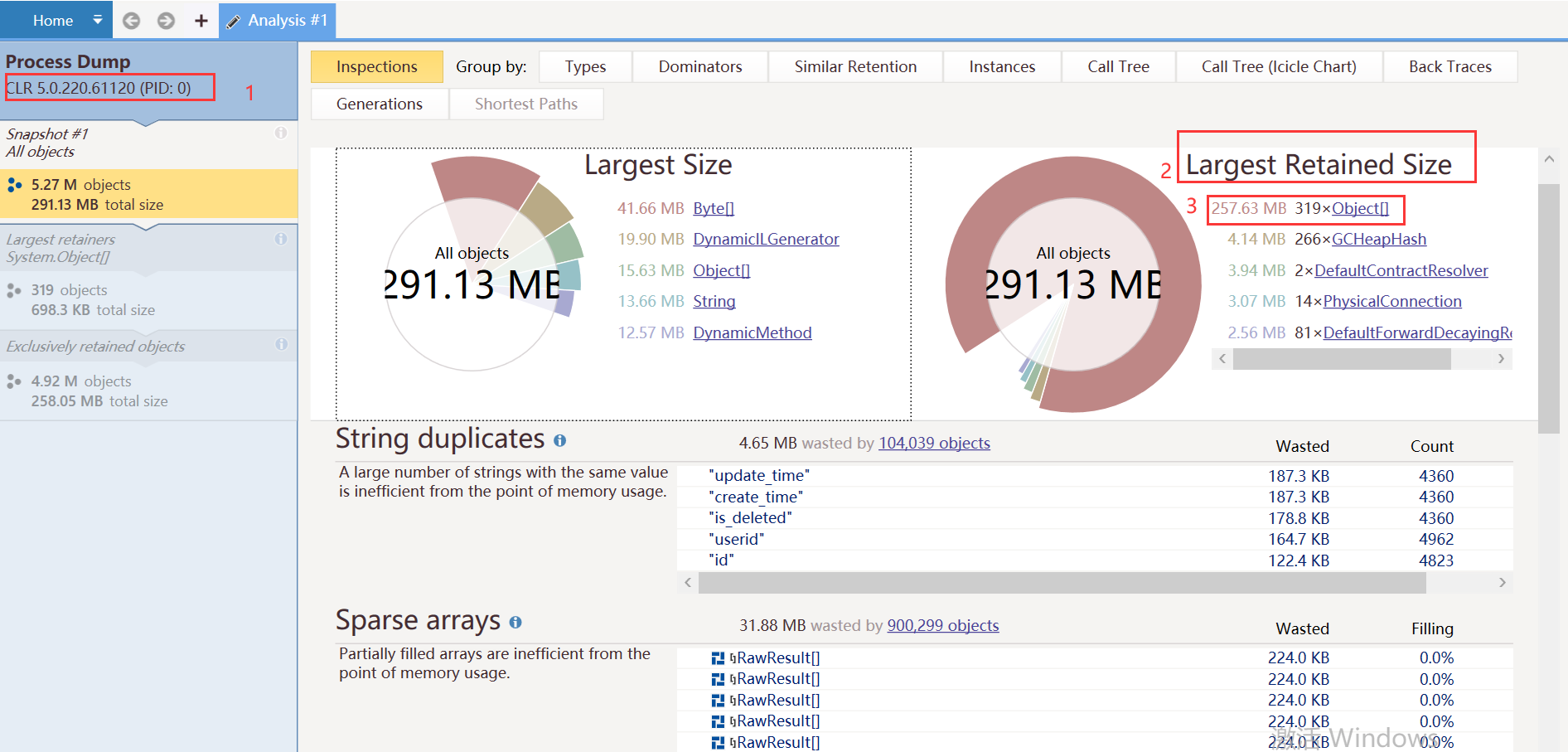Click the Largest Retained Size donut chart

coord(1073,284)
